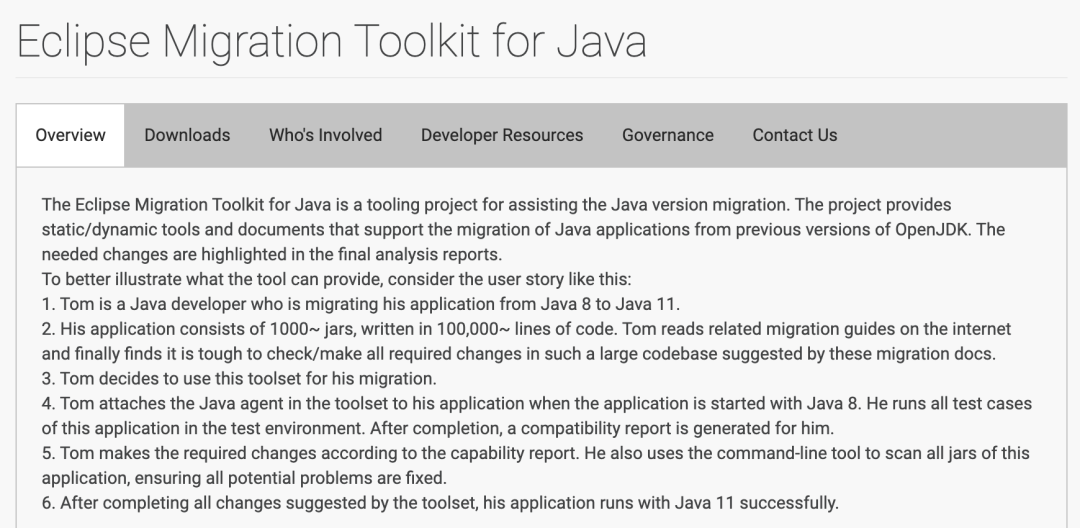This screenshot has height=528, width=1080.
Task: Go to the Developer Resources tab
Action: pyautogui.click(x=501, y=135)
